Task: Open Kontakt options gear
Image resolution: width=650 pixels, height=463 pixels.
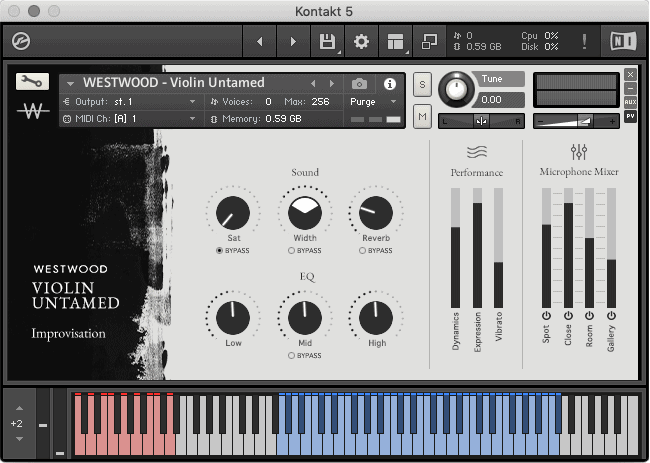Action: 361,41
